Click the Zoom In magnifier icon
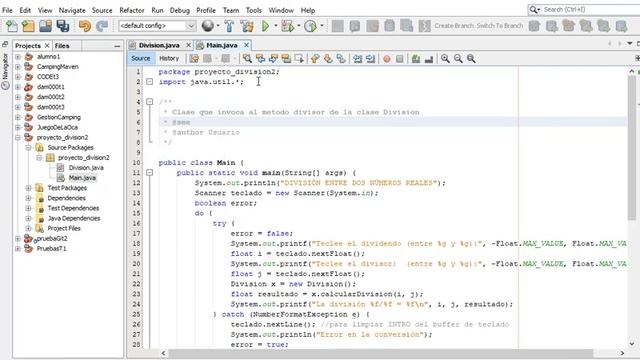The image size is (640, 360). 445,59
